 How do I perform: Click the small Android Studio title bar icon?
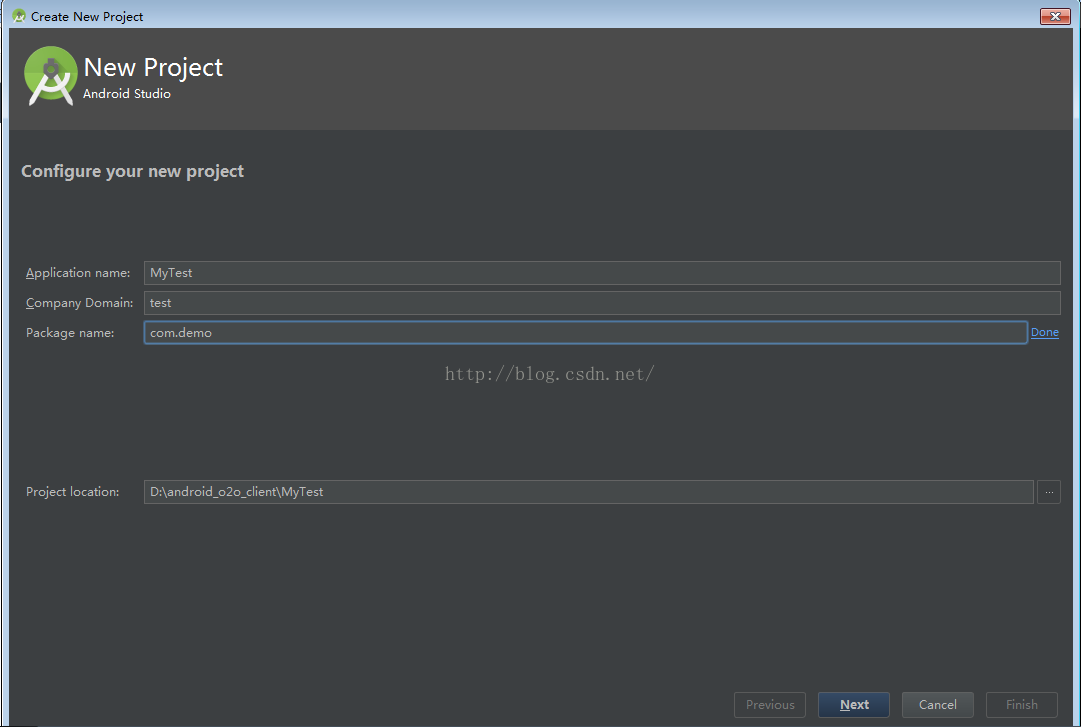[19, 16]
